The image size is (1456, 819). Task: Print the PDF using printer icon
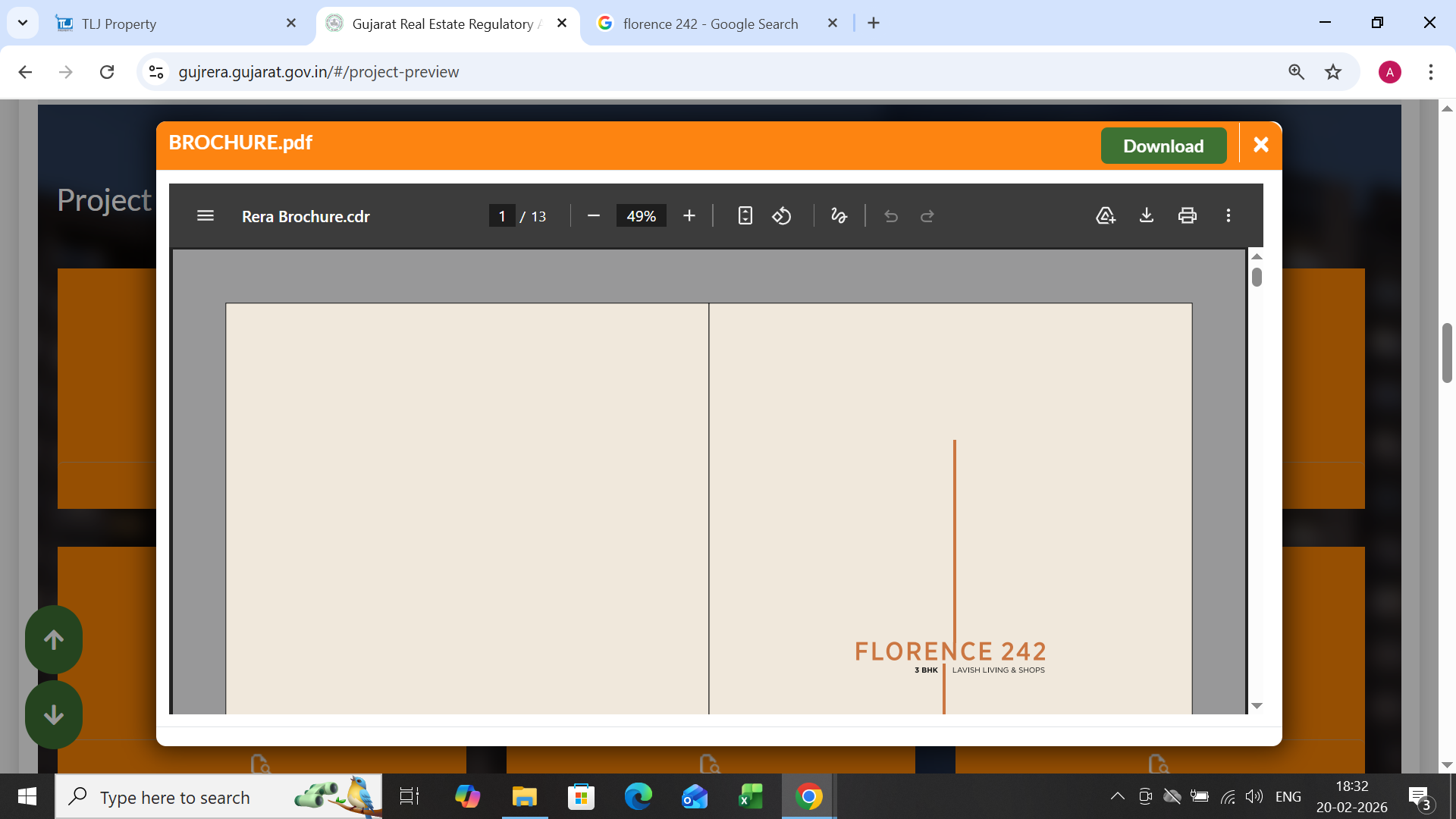tap(1188, 216)
